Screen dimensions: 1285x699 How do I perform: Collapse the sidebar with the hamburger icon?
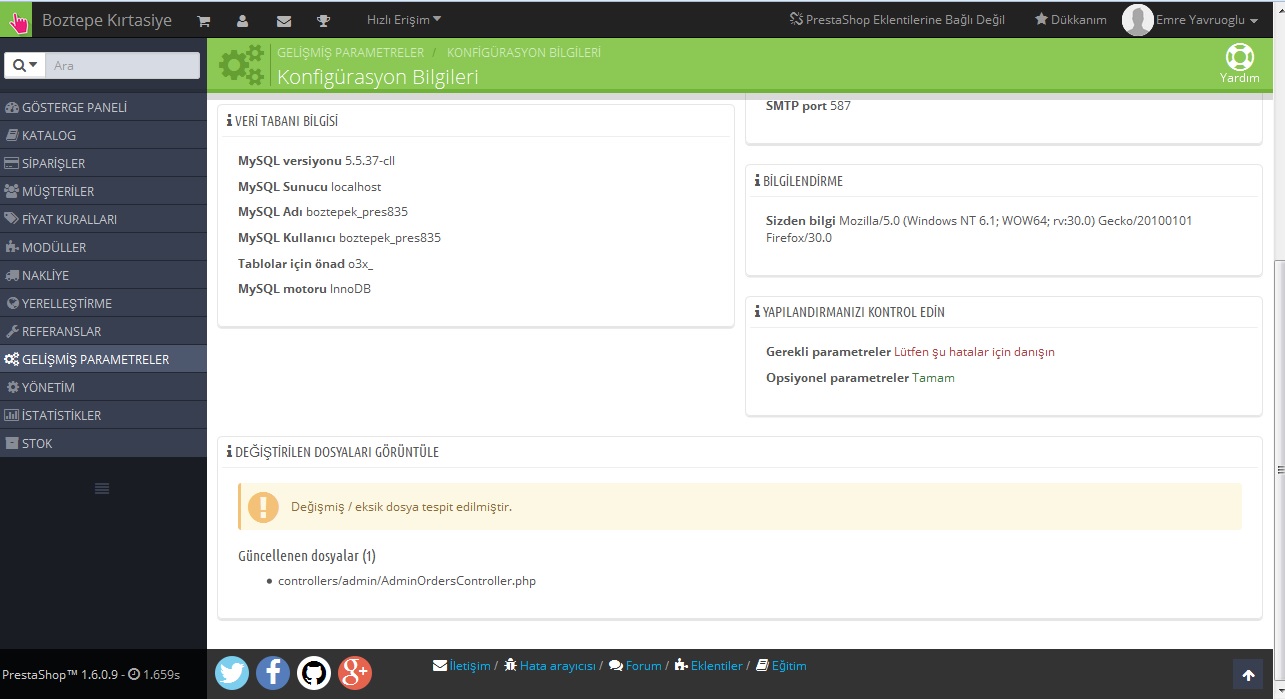pos(102,488)
